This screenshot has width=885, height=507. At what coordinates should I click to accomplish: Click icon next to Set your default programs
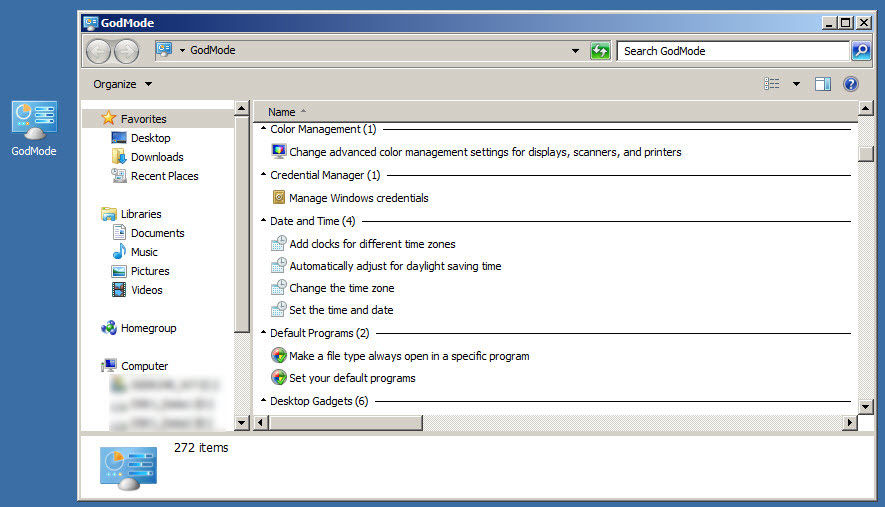[279, 377]
